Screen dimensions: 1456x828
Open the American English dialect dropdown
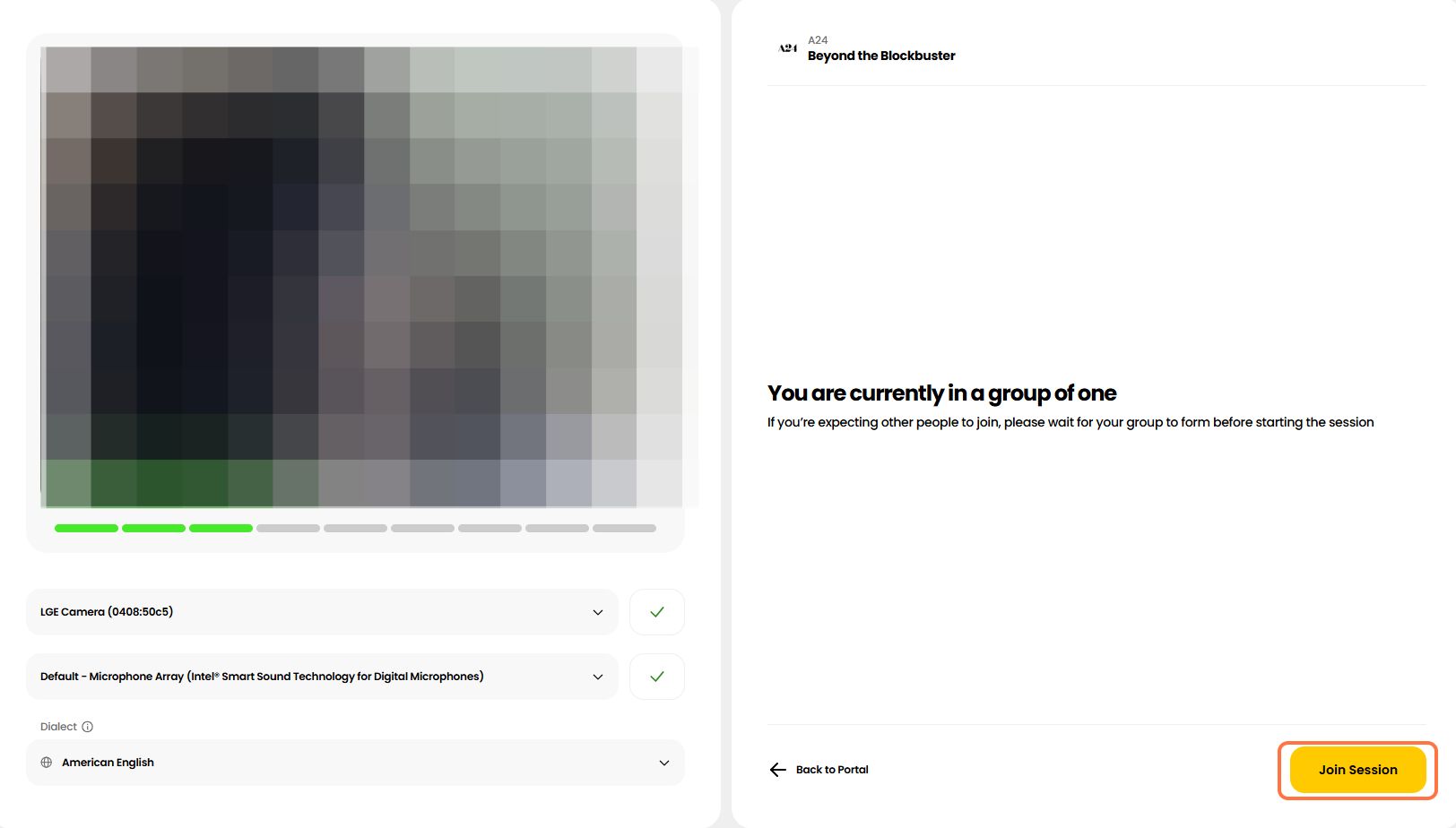[355, 763]
